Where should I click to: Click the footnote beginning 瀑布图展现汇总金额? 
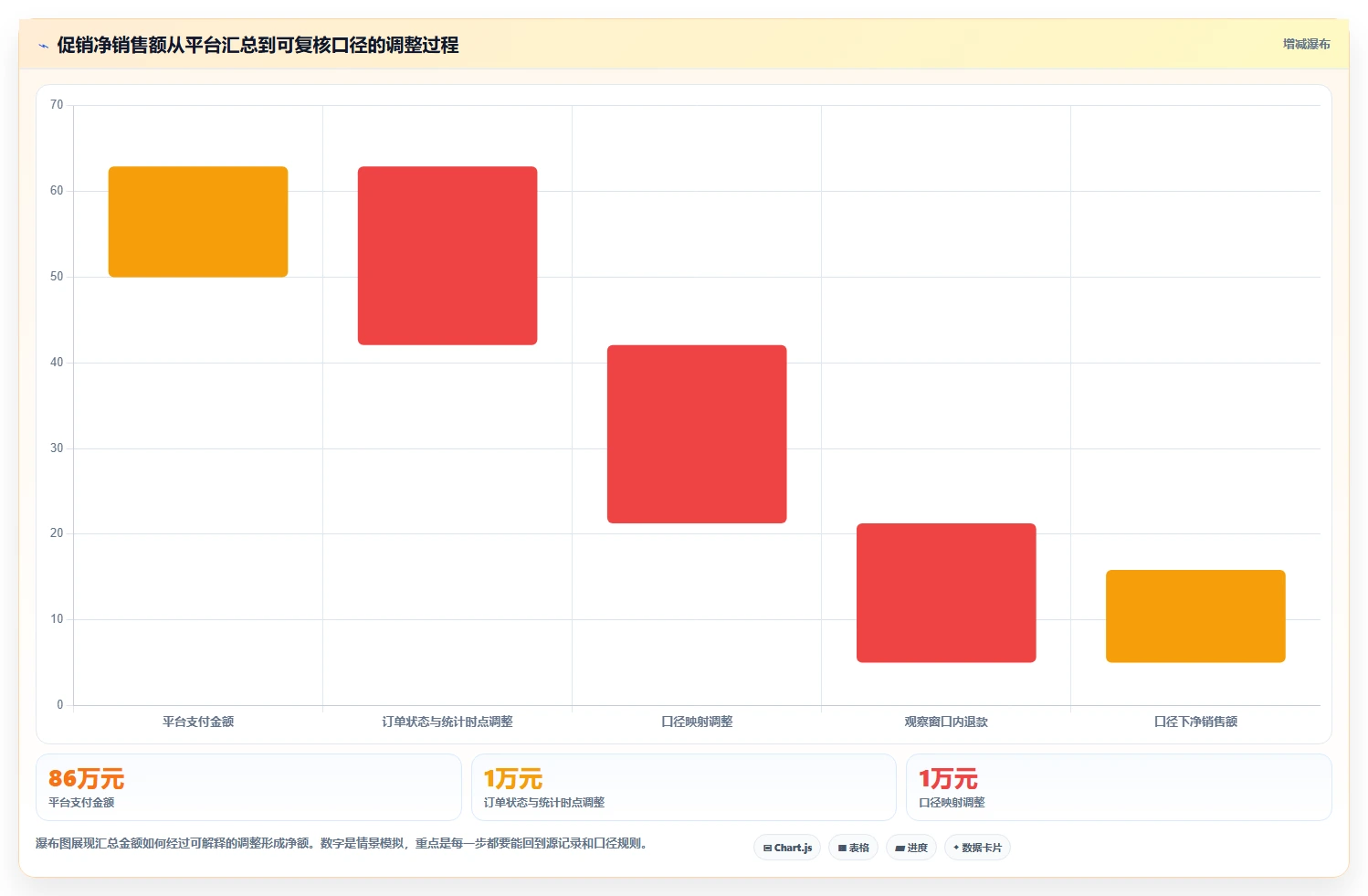342,843
